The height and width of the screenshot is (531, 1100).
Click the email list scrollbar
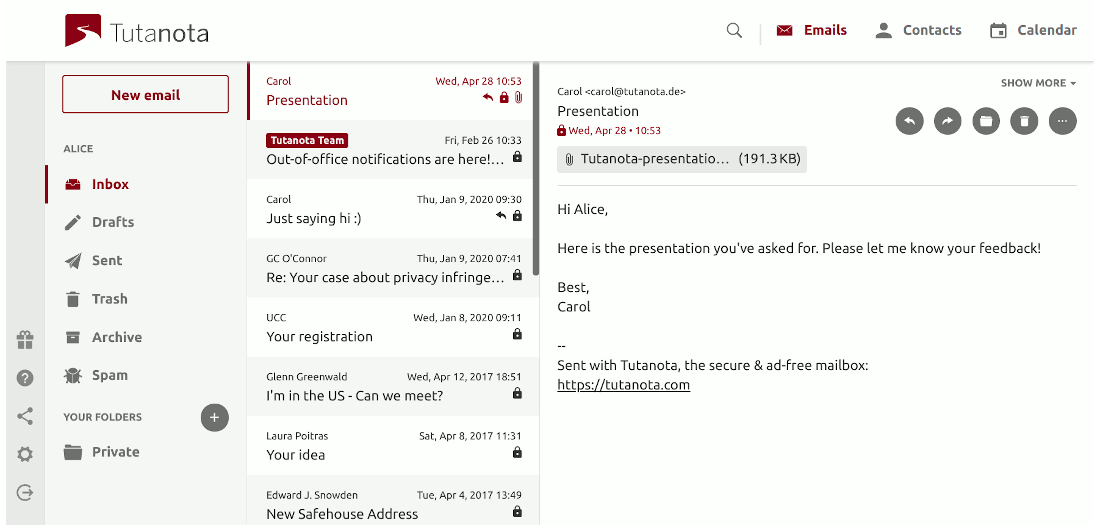pos(536,170)
